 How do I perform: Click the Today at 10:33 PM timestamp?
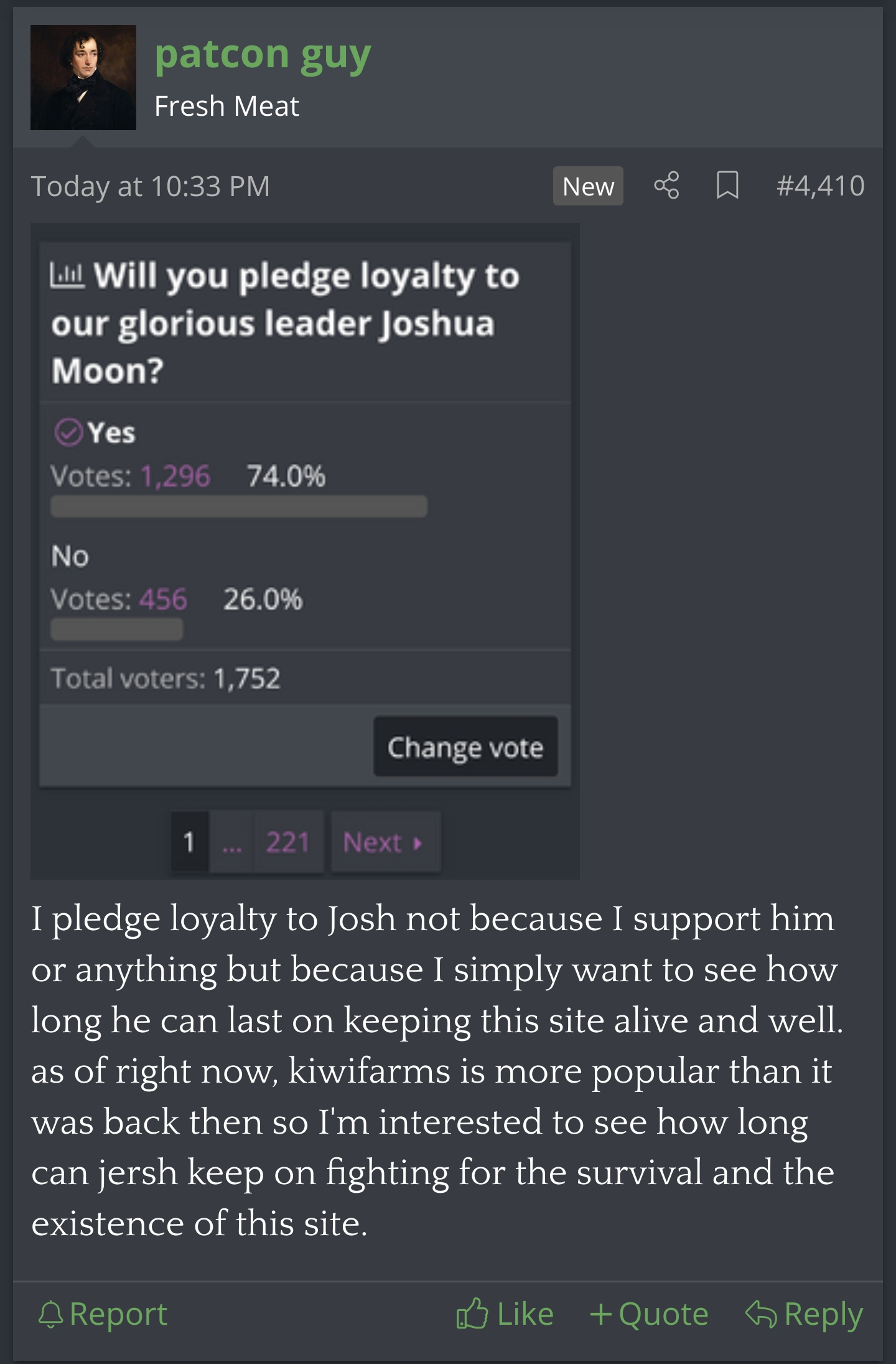(151, 186)
